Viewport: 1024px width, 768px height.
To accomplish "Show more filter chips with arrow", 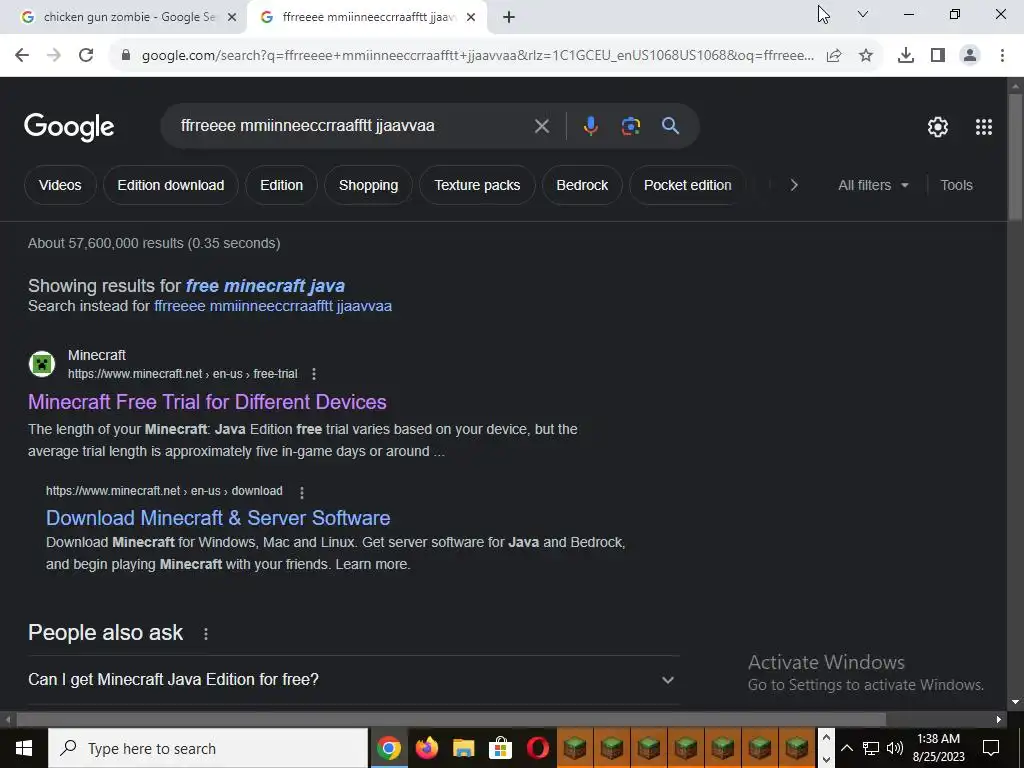I will (x=794, y=185).
